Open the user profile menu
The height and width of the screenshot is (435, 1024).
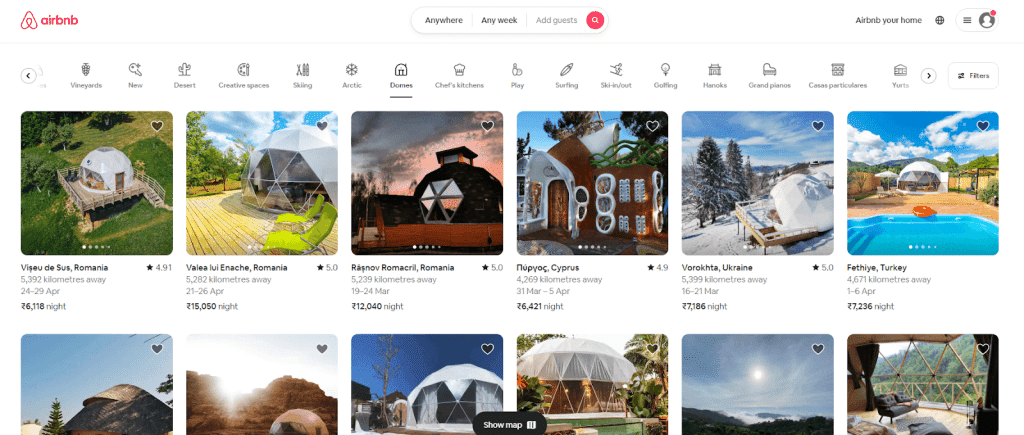click(x=976, y=20)
